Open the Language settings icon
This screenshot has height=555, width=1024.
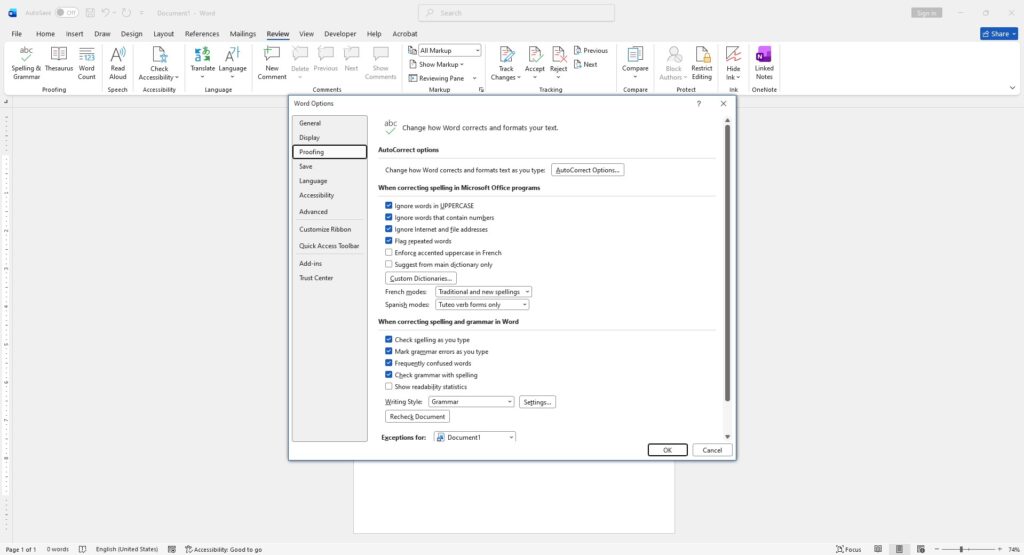232,63
